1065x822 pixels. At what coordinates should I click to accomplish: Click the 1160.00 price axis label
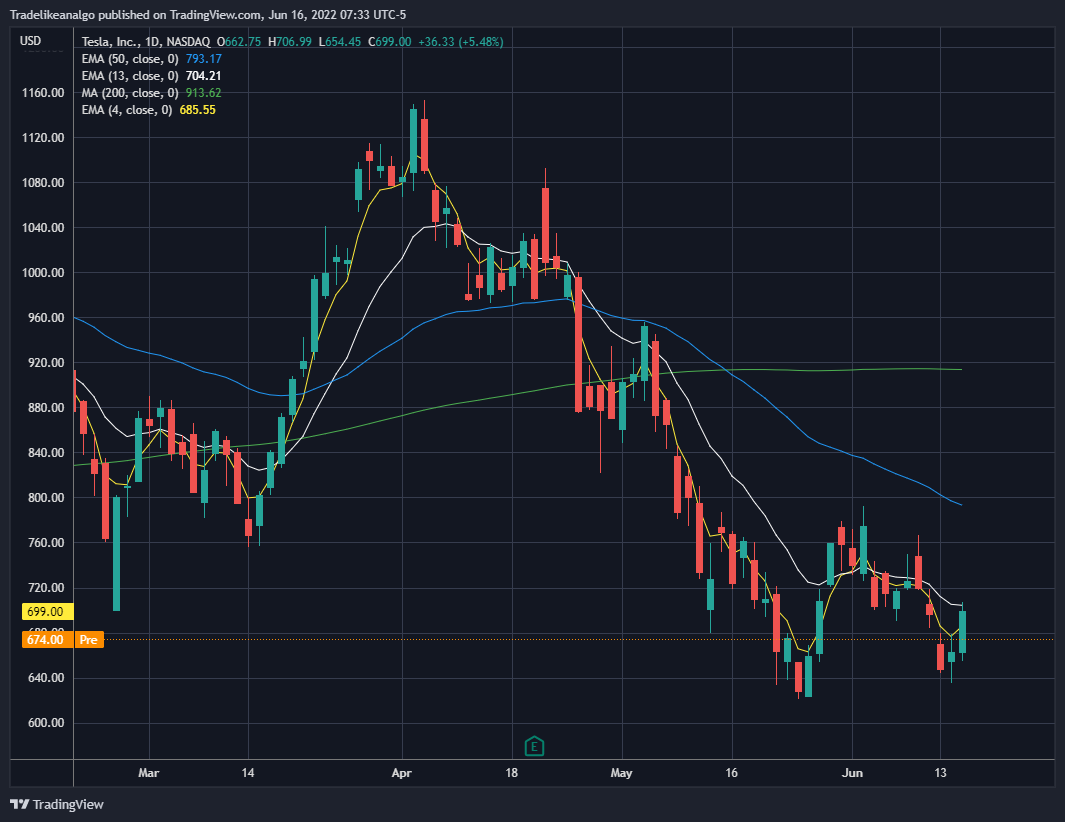[43, 93]
